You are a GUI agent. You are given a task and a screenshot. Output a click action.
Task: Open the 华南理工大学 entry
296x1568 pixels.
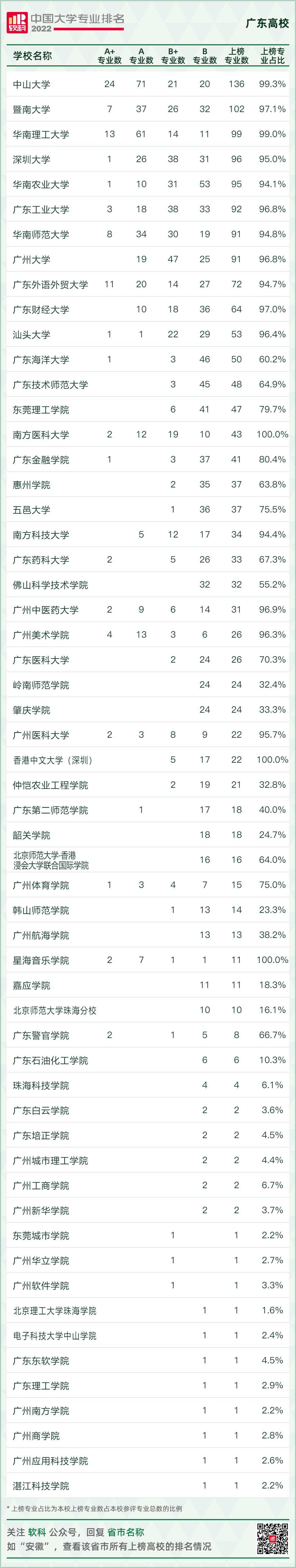(41, 135)
